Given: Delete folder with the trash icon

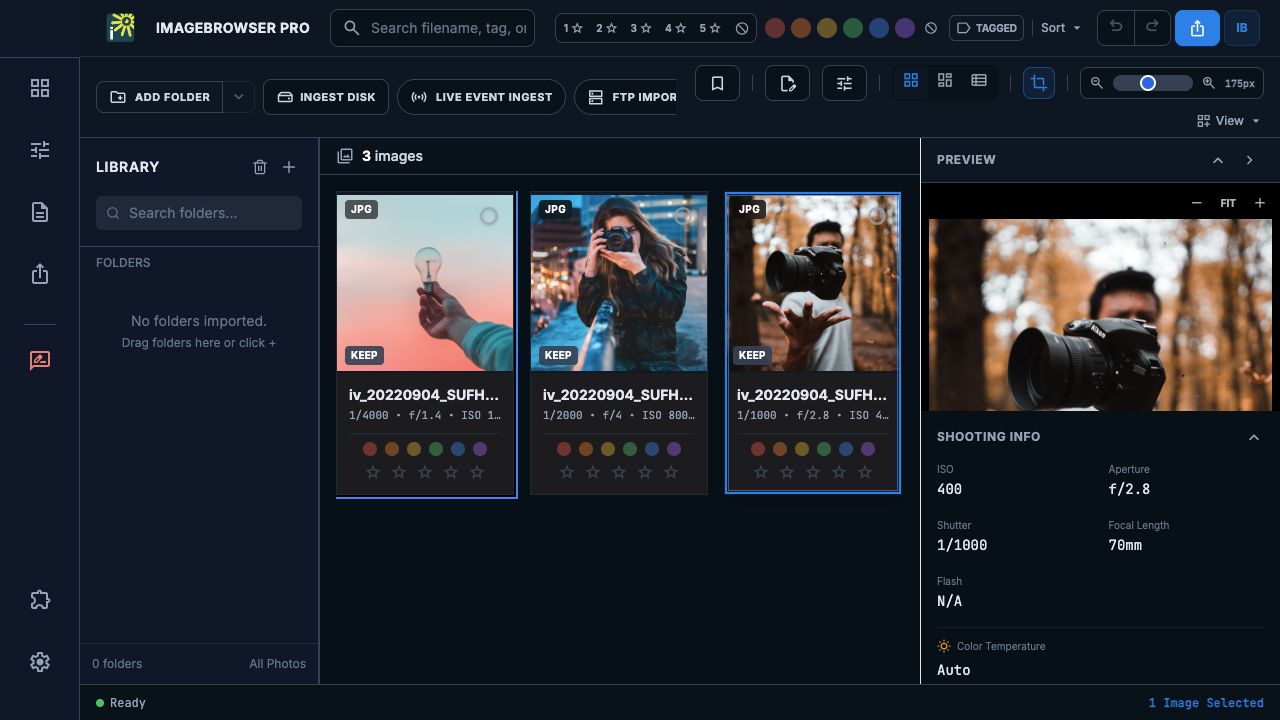Looking at the screenshot, I should [260, 167].
